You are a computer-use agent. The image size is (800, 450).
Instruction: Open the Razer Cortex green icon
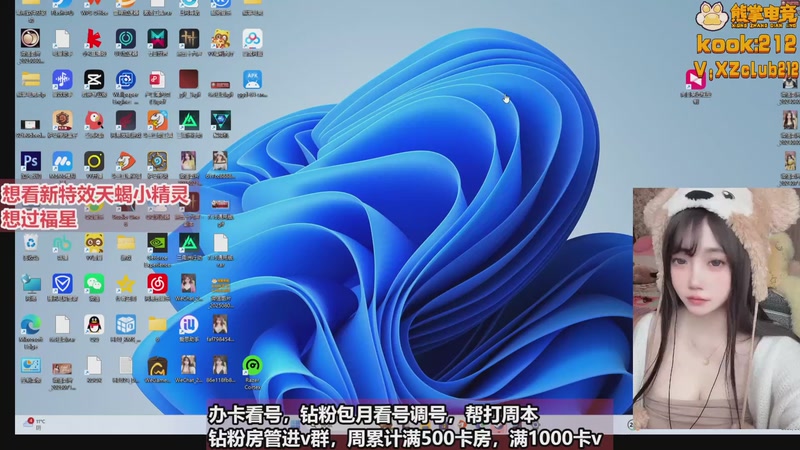[x=252, y=366]
